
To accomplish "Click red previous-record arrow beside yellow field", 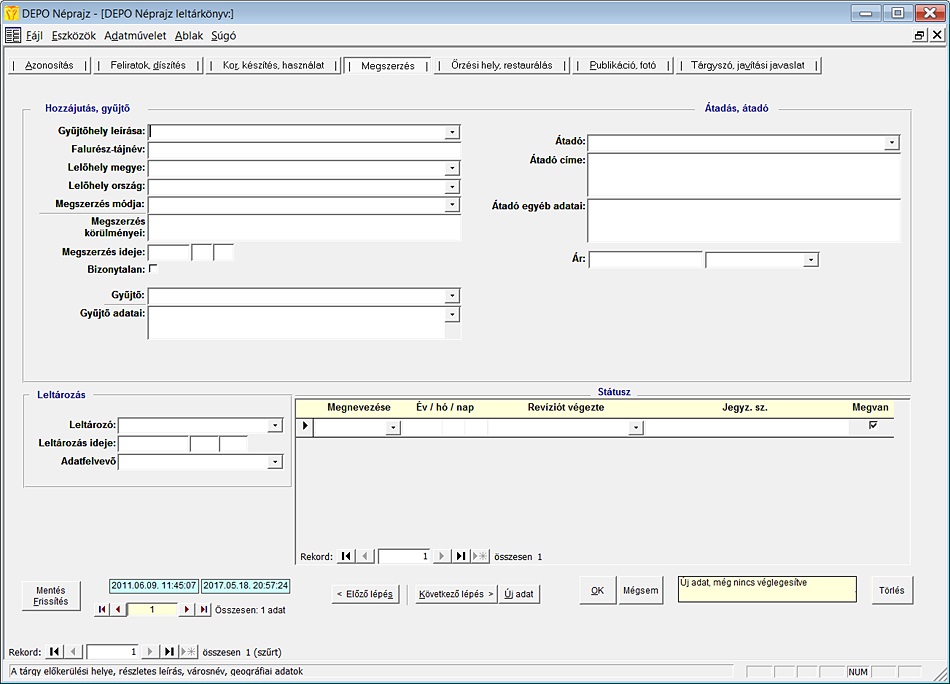I will [118, 609].
